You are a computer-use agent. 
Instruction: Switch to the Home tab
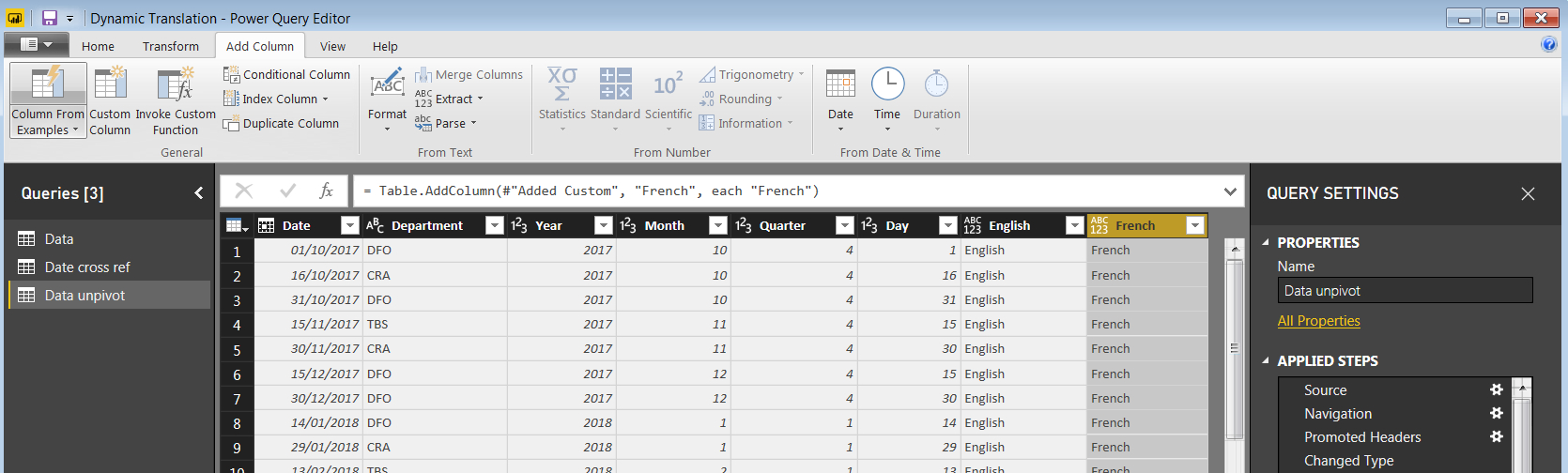pos(98,46)
